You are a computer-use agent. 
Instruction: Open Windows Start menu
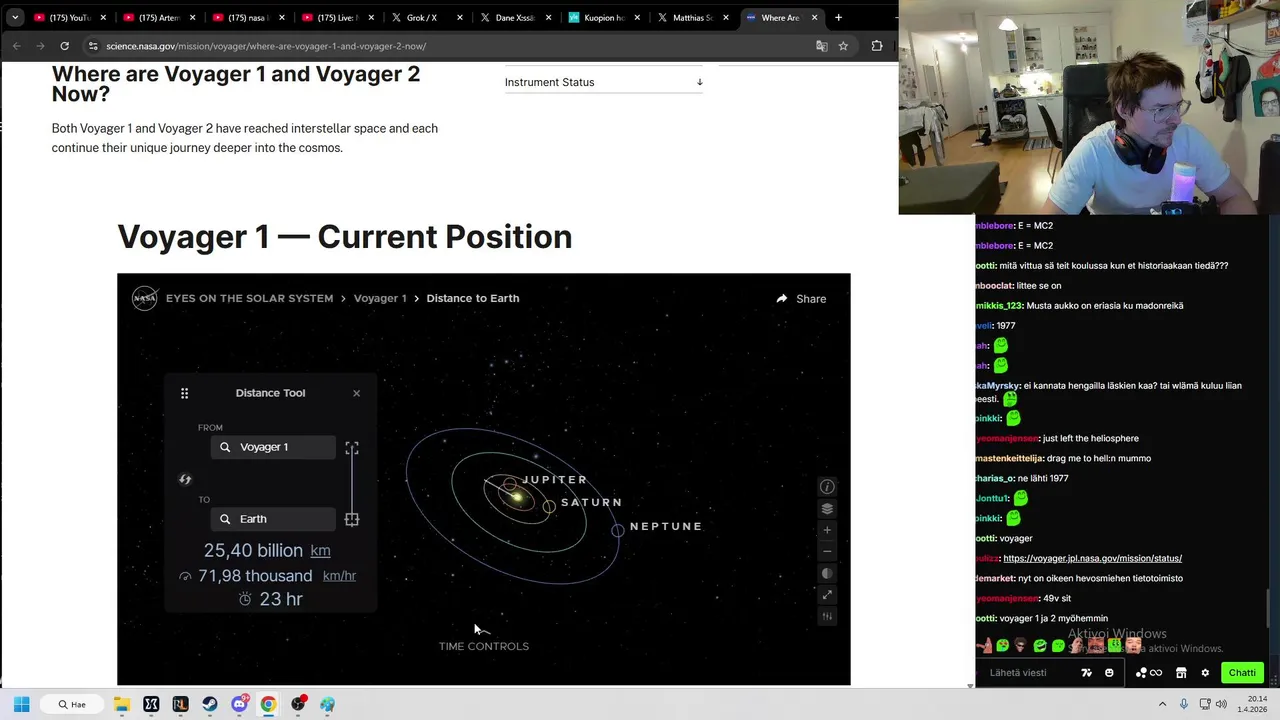[21, 705]
